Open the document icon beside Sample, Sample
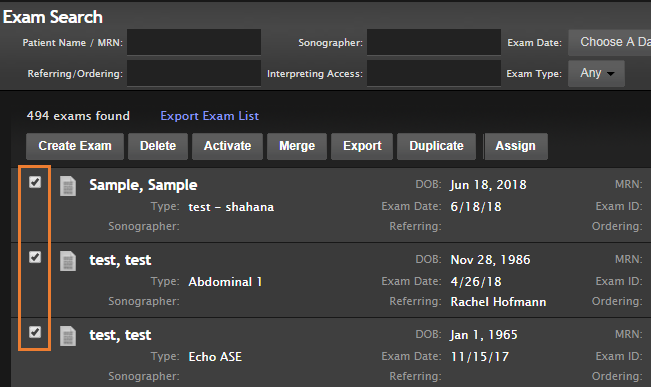 (68, 186)
